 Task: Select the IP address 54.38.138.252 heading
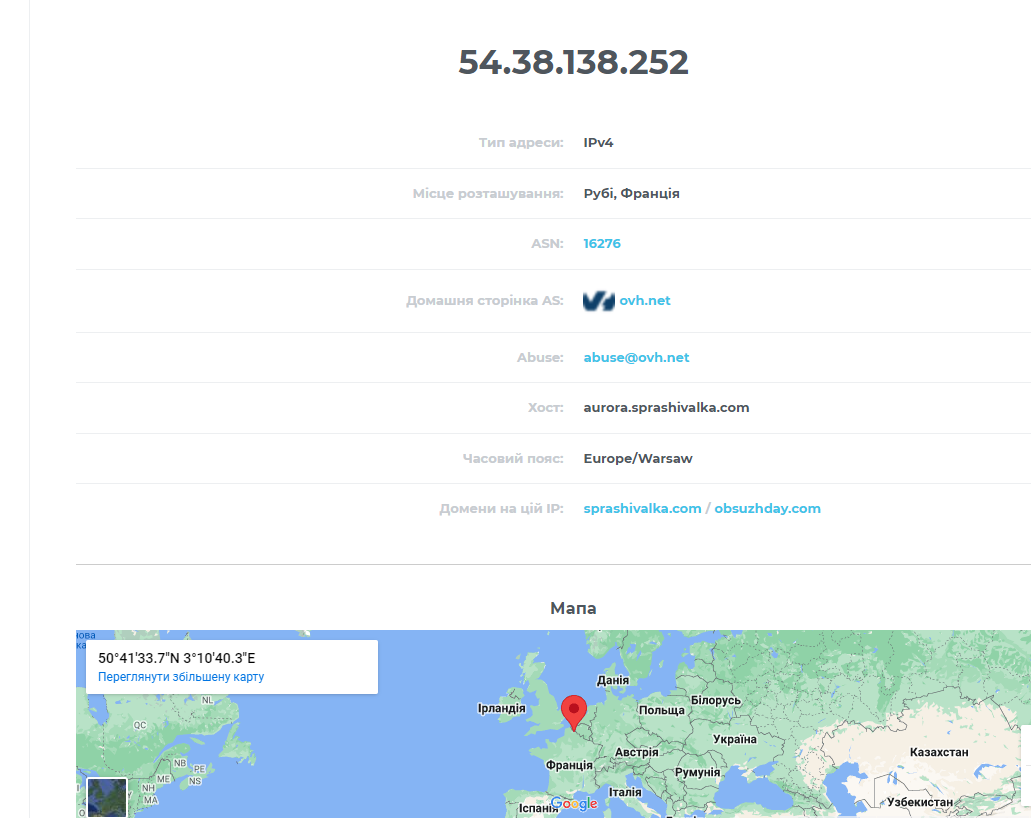point(573,62)
